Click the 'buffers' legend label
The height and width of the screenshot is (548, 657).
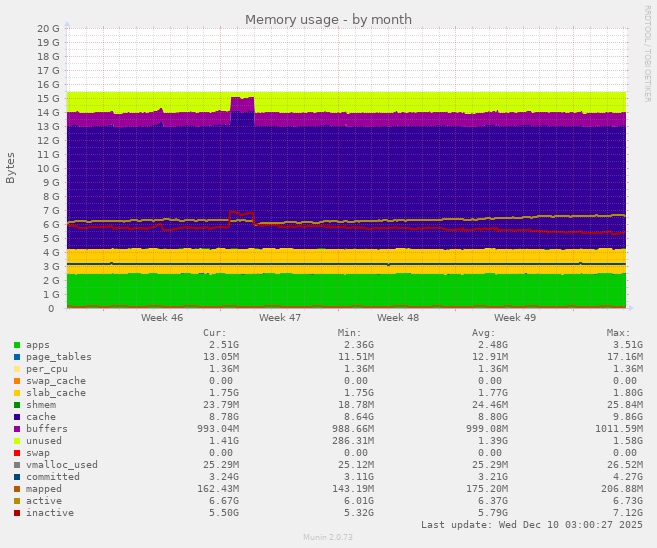[47, 429]
